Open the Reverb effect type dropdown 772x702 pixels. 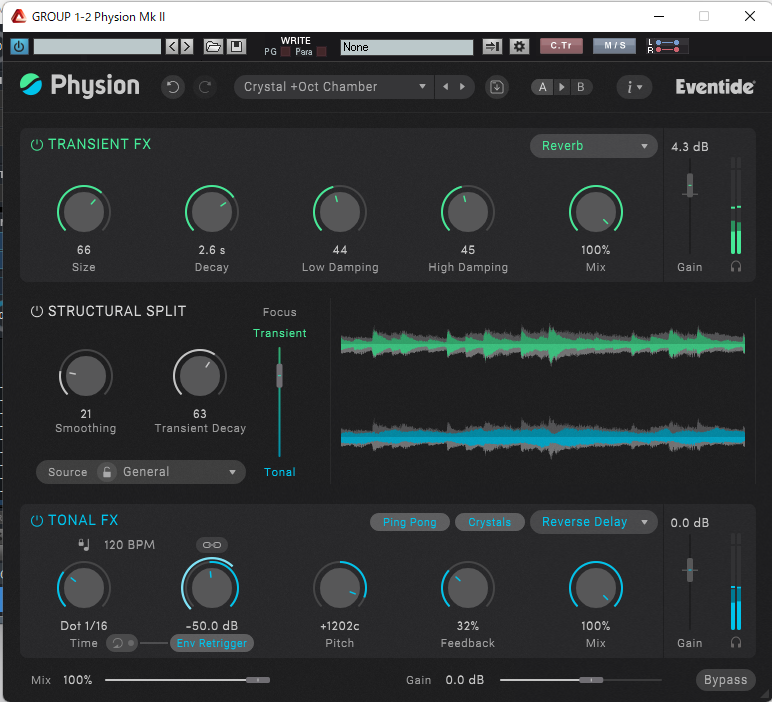point(594,146)
